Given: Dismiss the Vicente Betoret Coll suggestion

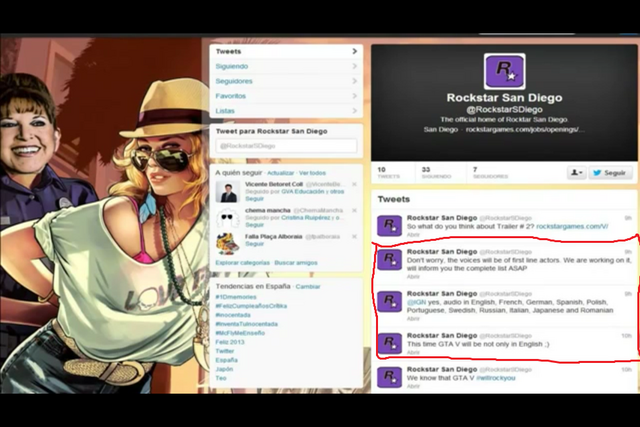Looking at the screenshot, I should click(x=354, y=185).
